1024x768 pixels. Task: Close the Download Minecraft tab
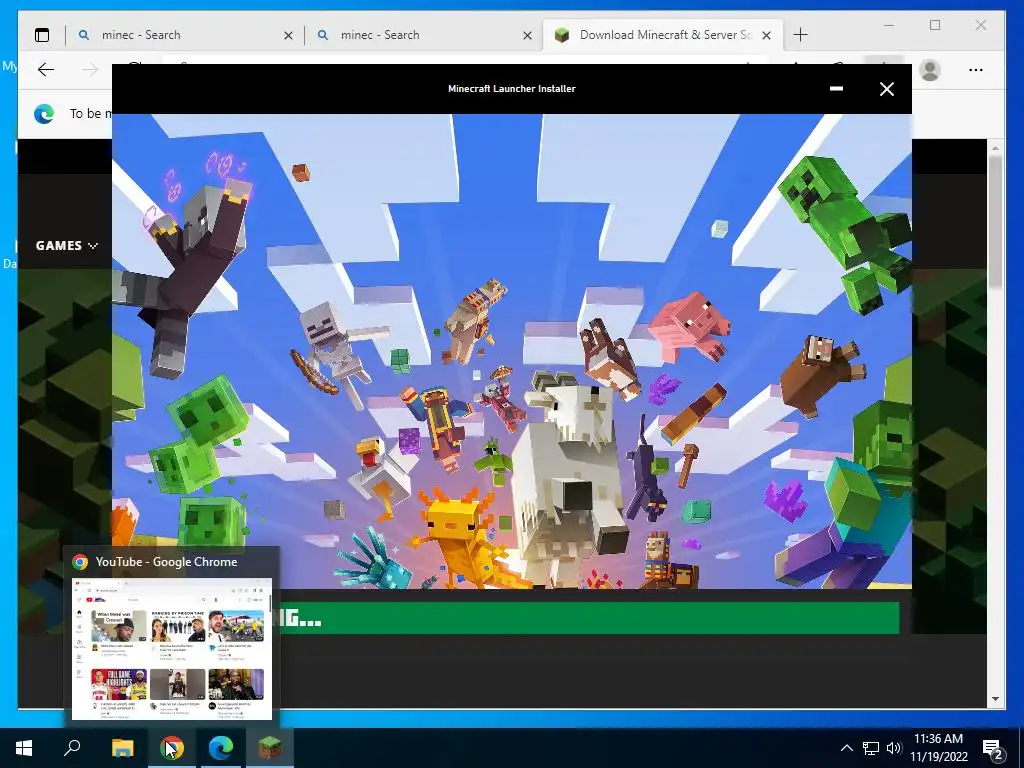coord(767,35)
